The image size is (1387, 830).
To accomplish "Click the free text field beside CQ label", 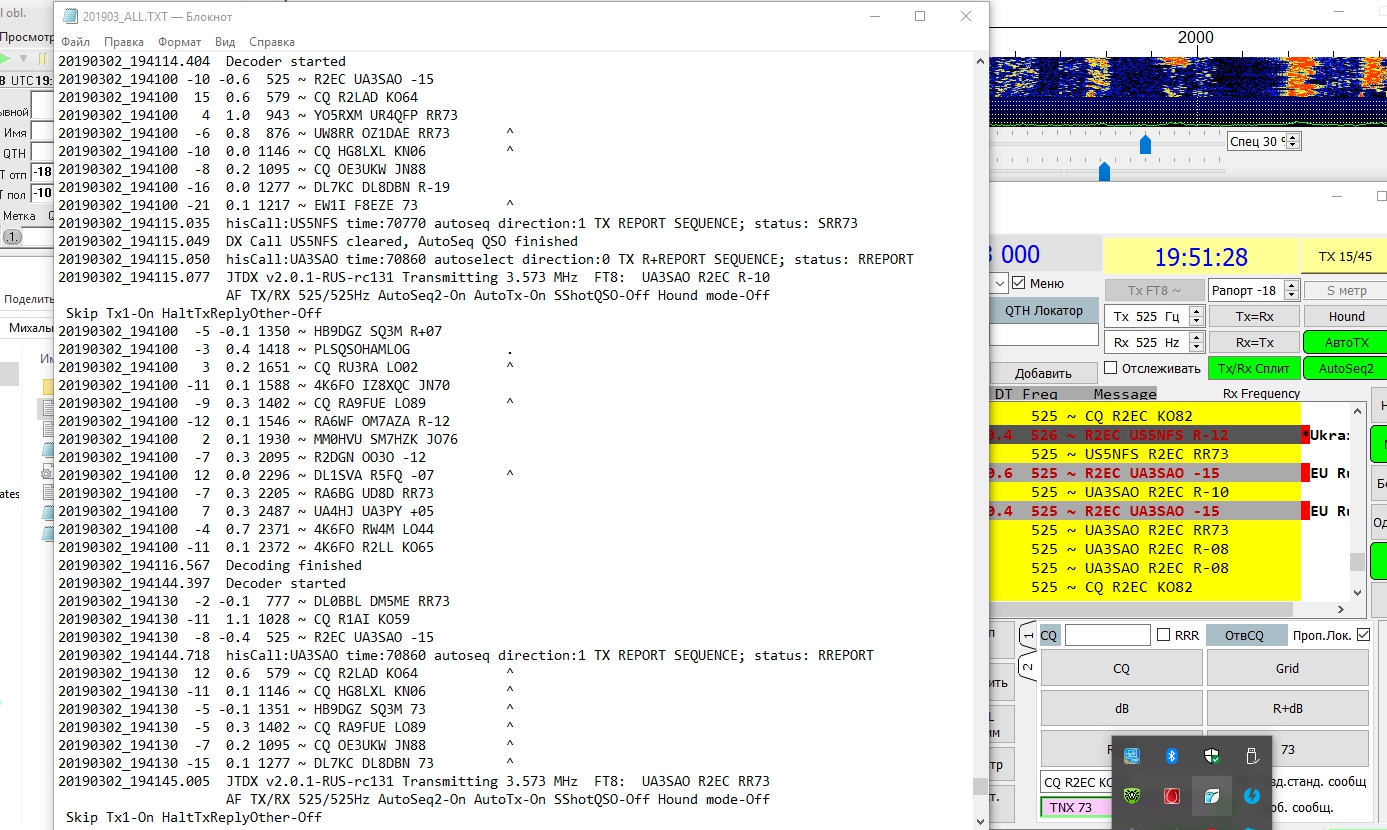I will tap(1107, 635).
